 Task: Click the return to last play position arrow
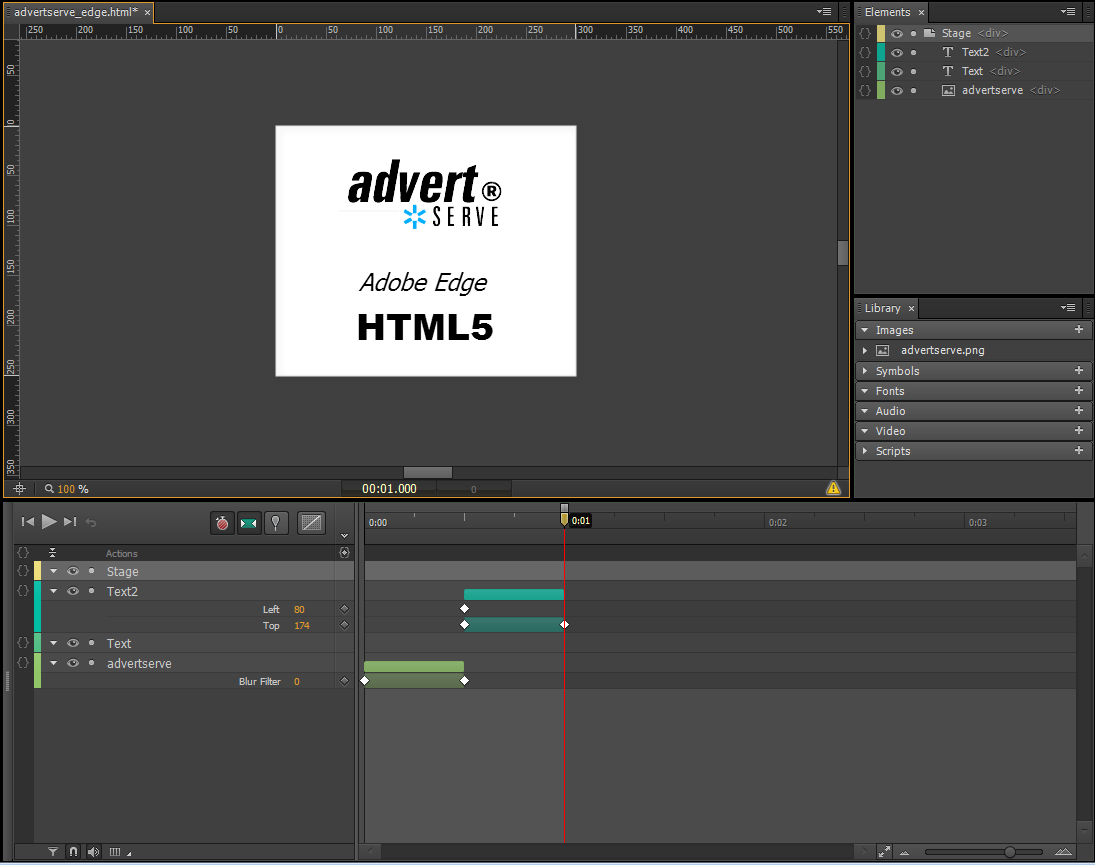(x=91, y=522)
